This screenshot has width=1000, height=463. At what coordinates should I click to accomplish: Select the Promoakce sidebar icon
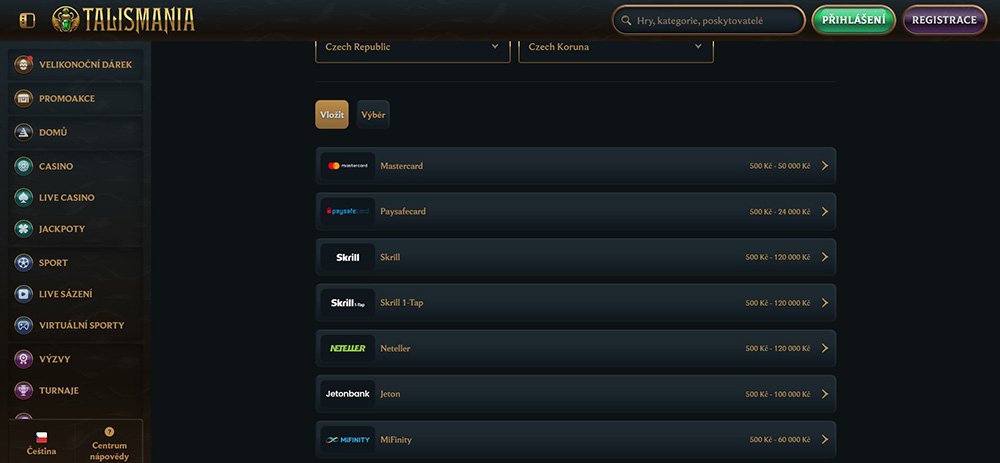click(24, 98)
